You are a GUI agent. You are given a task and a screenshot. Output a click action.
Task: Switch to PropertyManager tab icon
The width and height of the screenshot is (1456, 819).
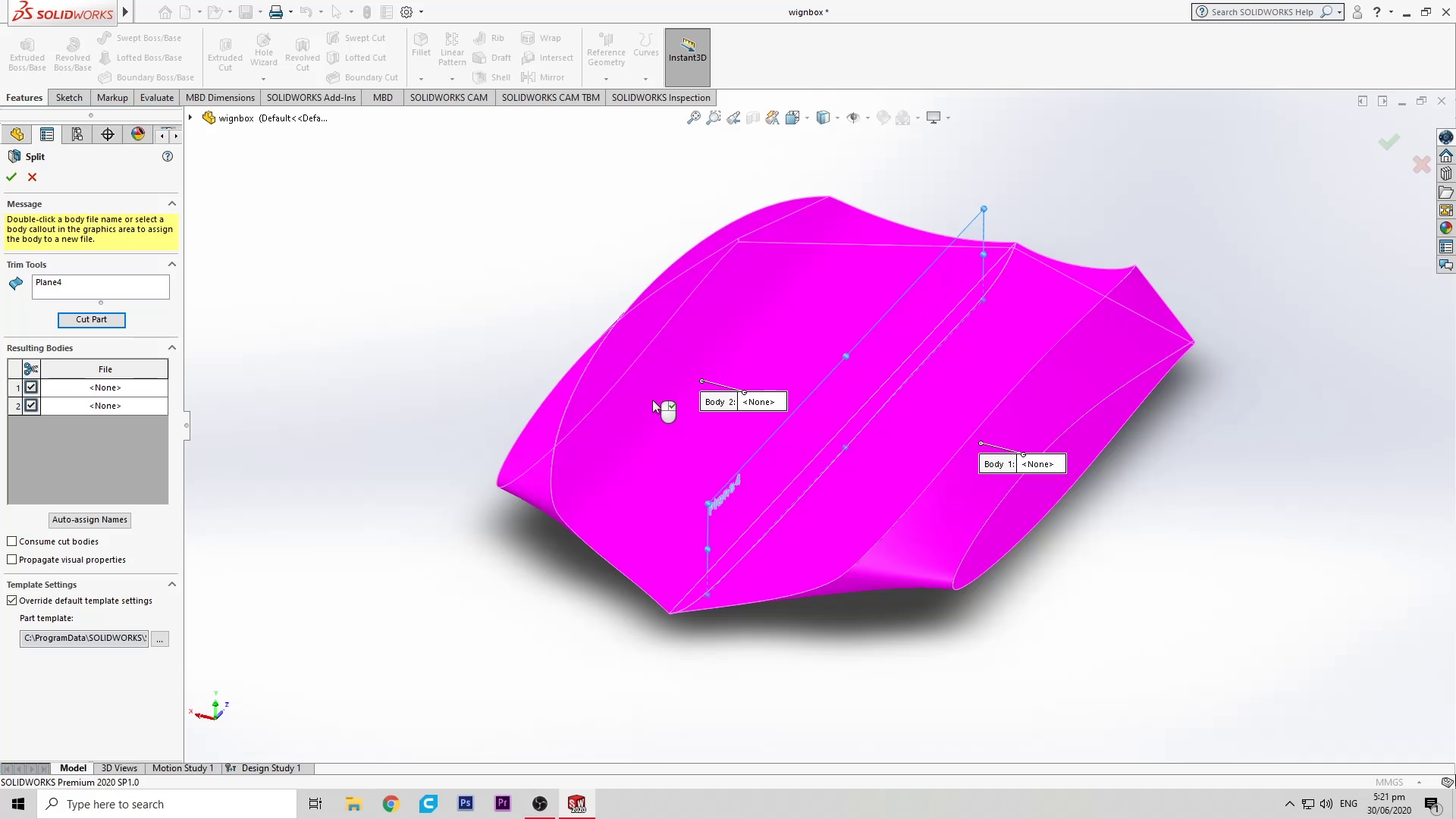47,134
